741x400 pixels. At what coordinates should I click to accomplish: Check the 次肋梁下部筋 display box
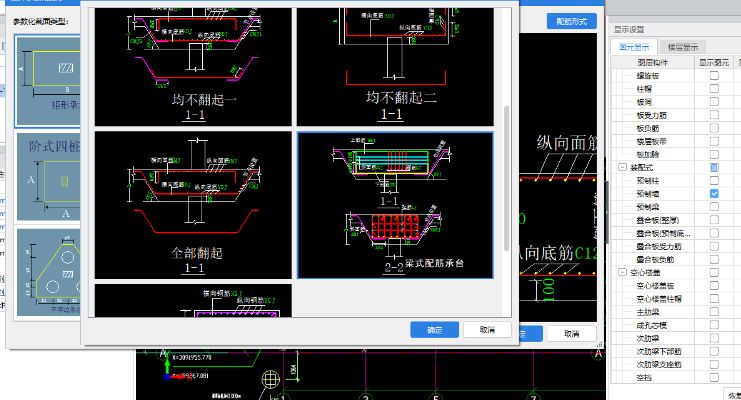click(714, 351)
